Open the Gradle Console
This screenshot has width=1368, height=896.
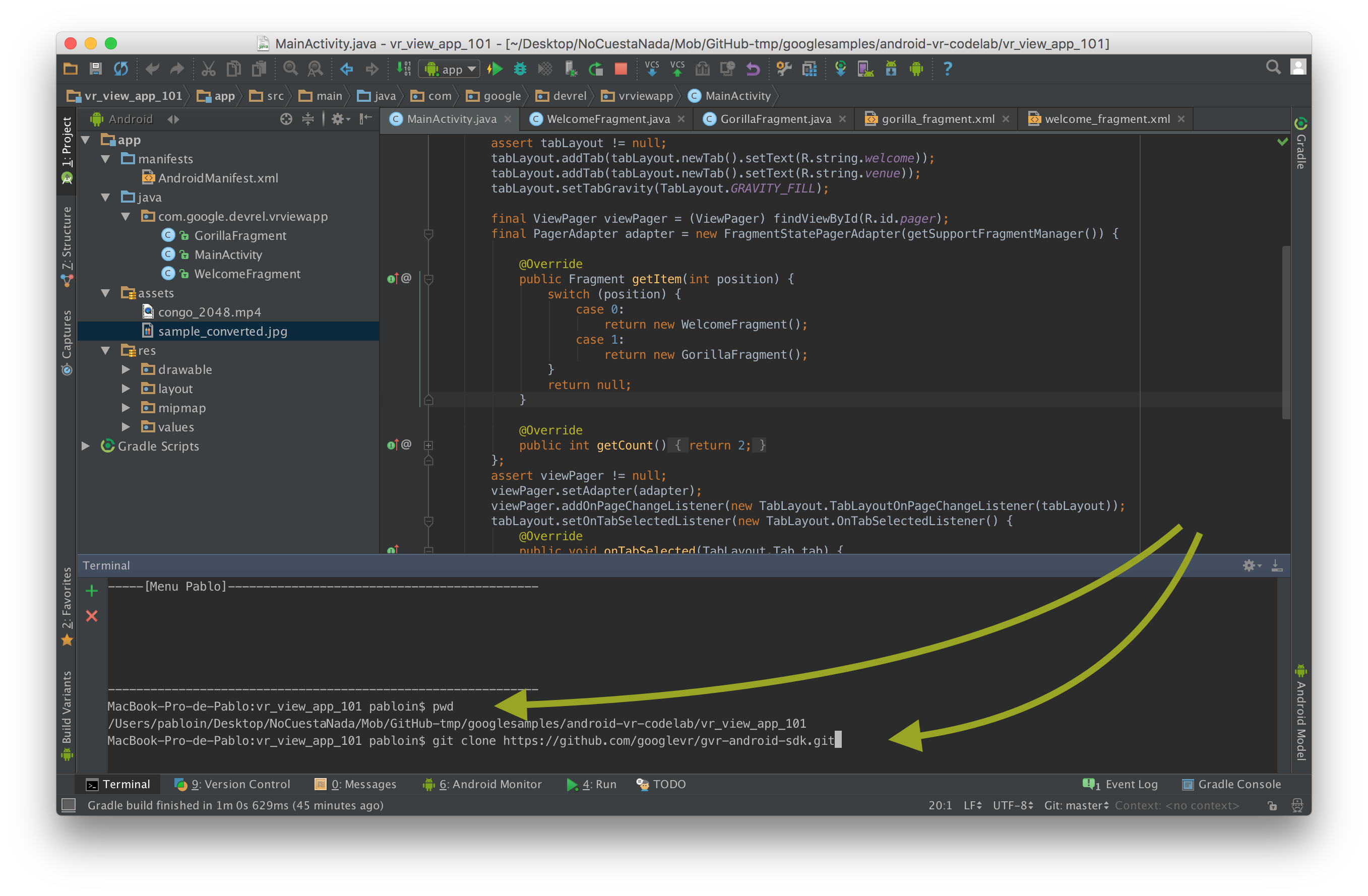[x=1231, y=784]
